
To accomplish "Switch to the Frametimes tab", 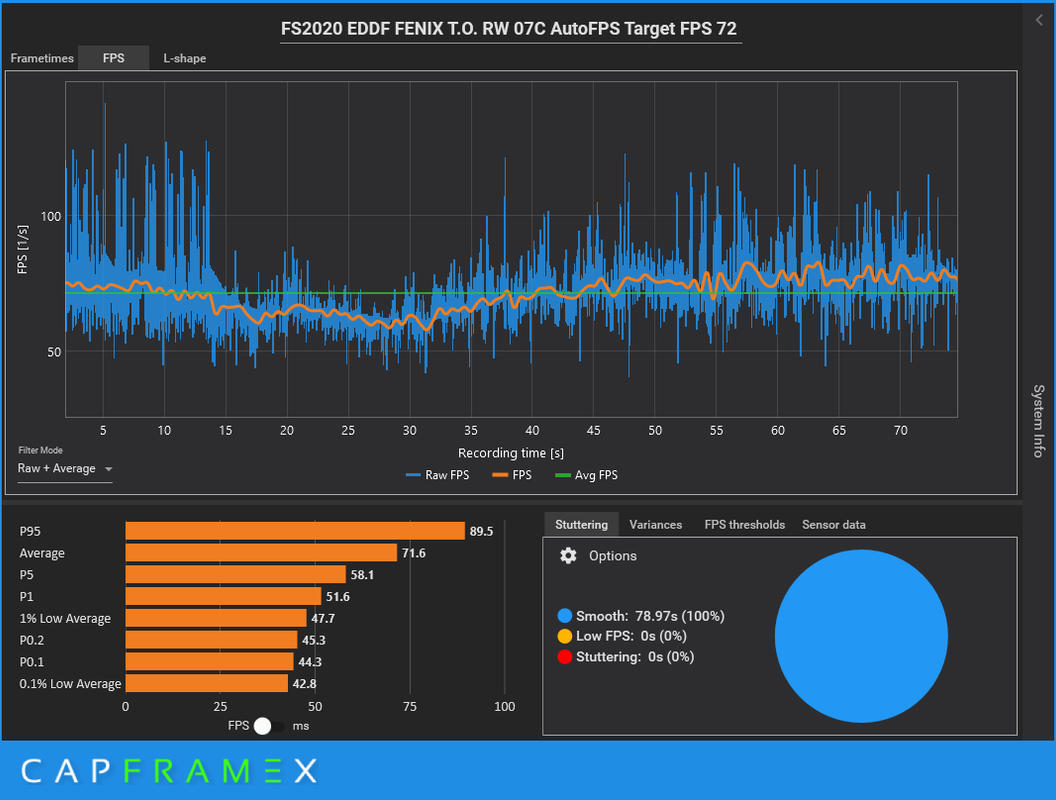I will 42,58.
